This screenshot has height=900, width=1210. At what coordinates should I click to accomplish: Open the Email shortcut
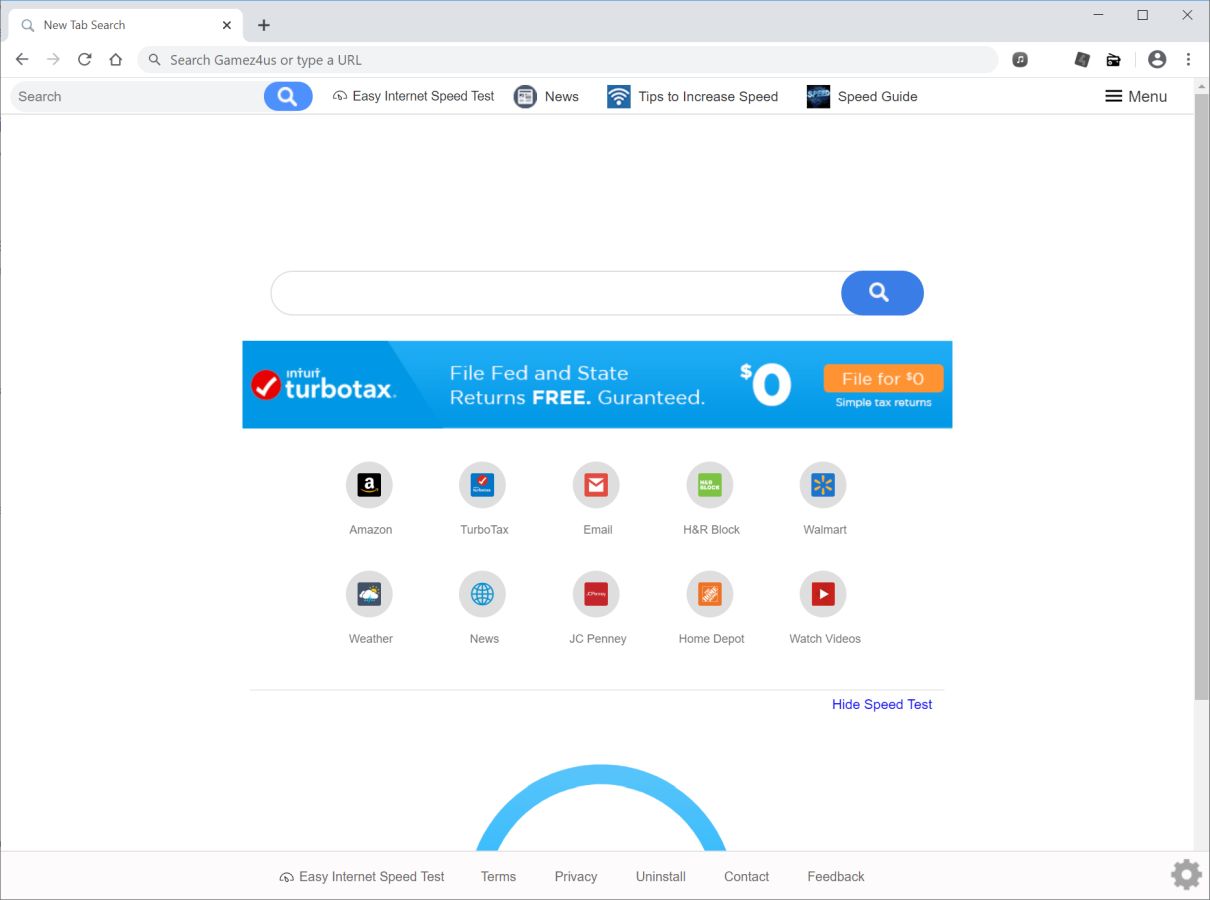point(596,484)
